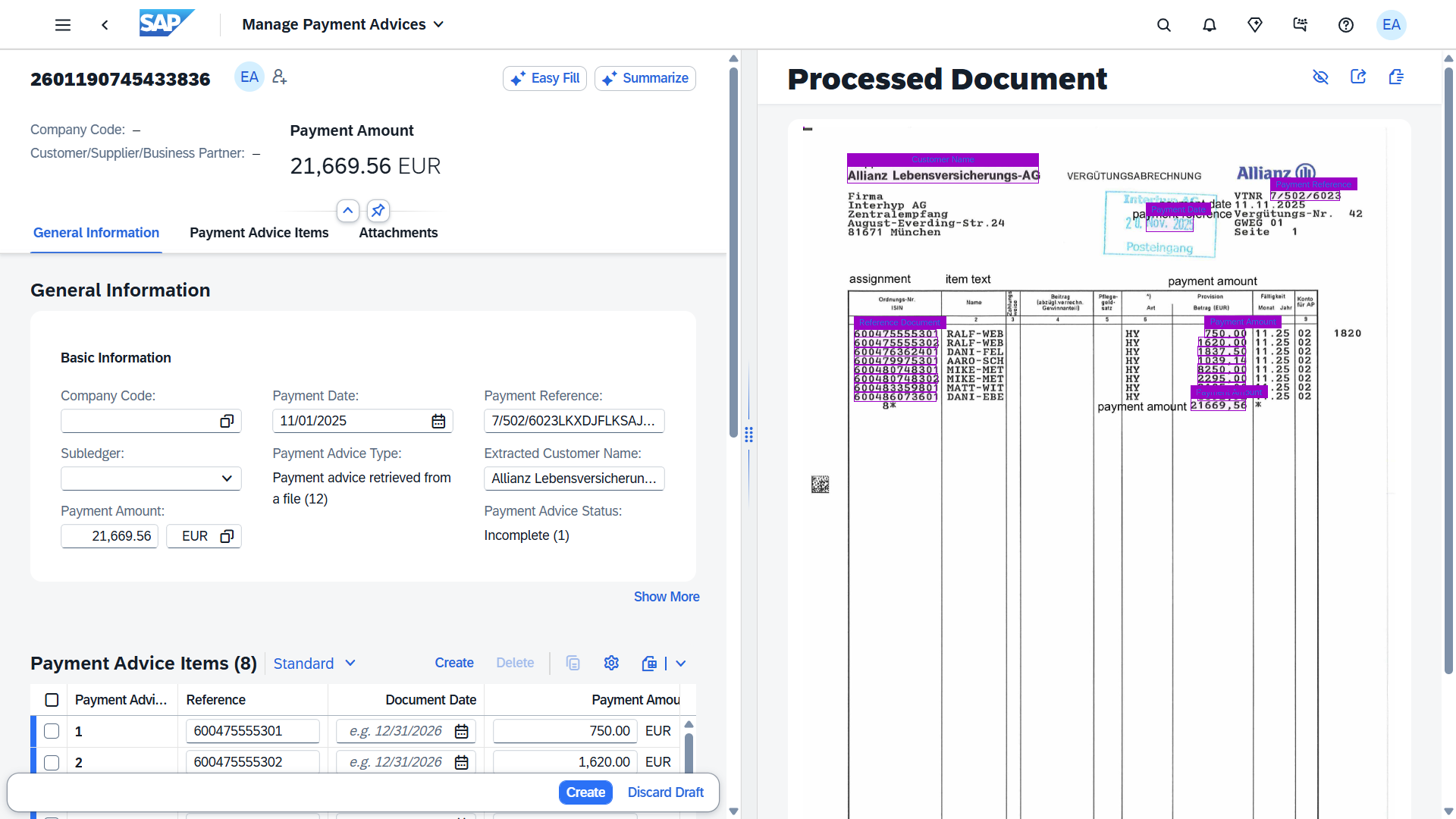Open table settings gear icon
This screenshot has width=1456, height=819.
tap(611, 664)
